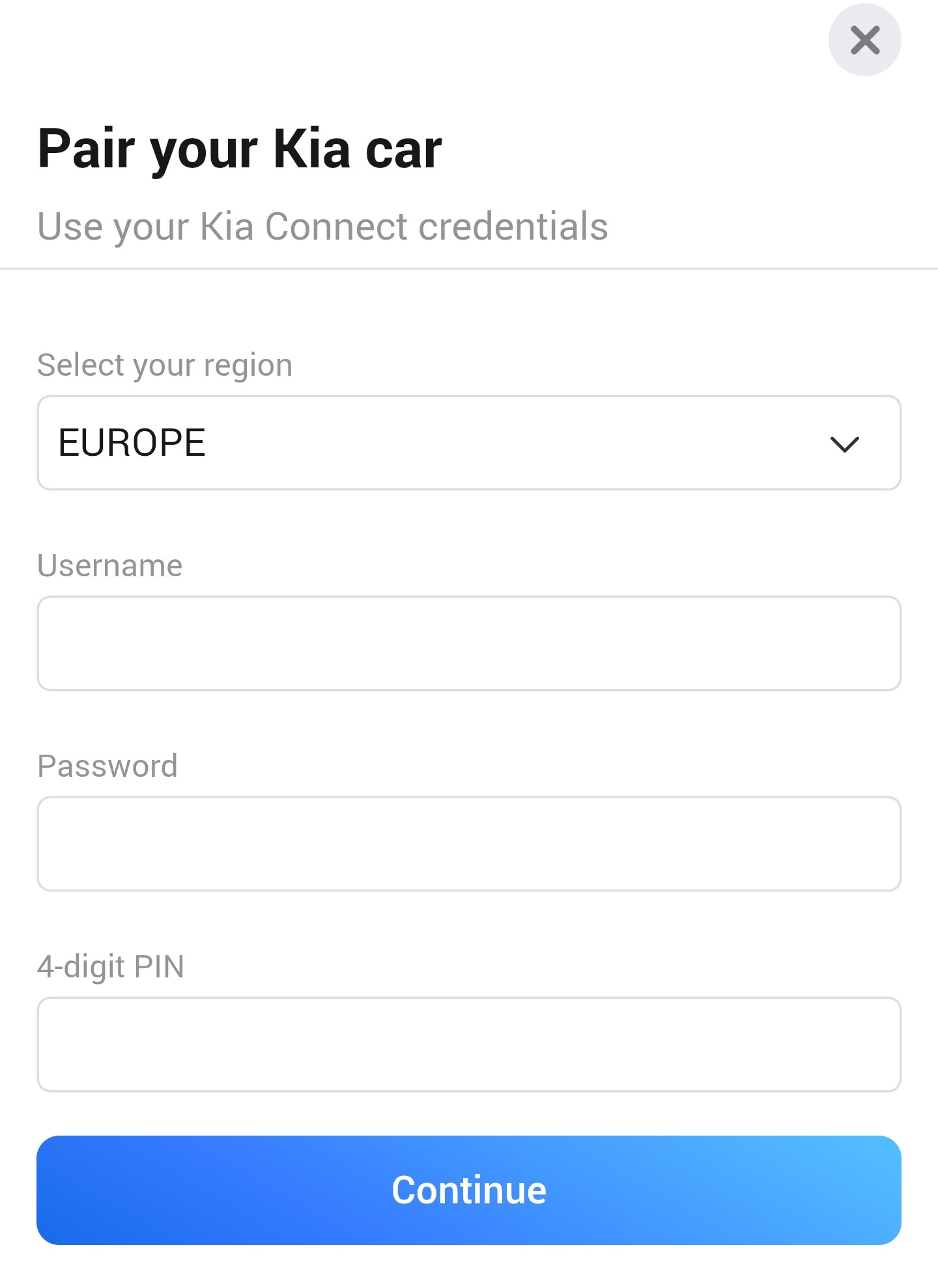Focus the Password input field
The height and width of the screenshot is (1288, 938).
(x=469, y=844)
